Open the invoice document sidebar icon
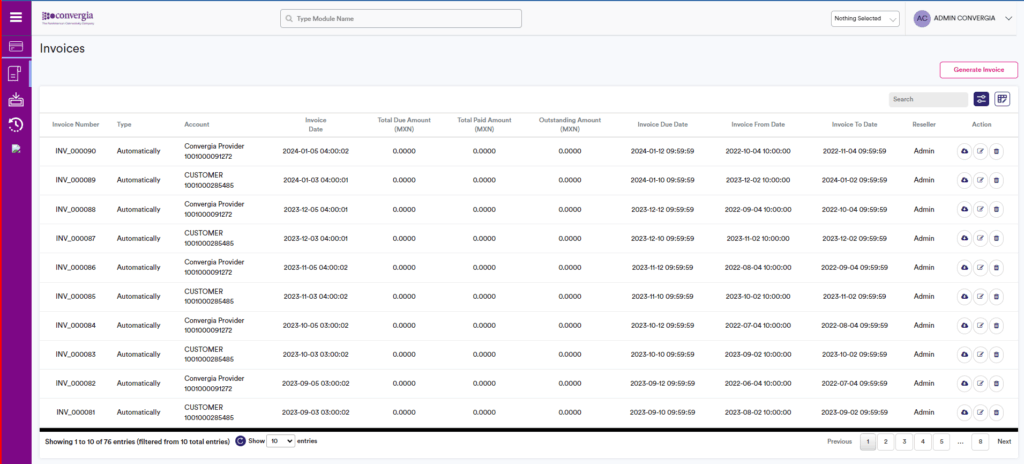Image resolution: width=1024 pixels, height=464 pixels. [x=15, y=73]
